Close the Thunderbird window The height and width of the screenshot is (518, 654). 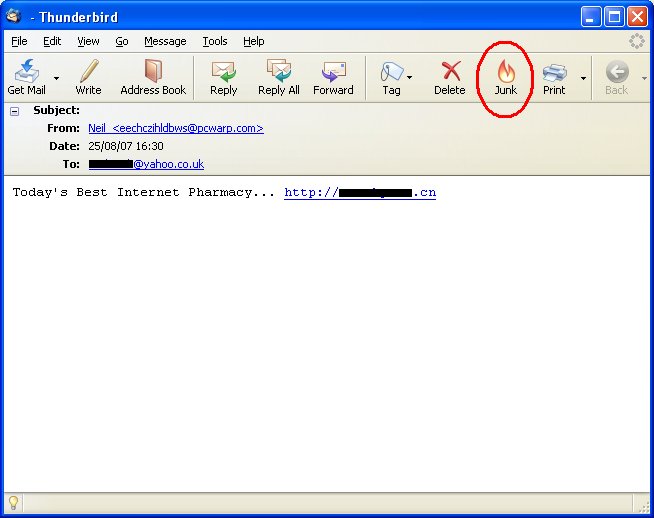tap(637, 17)
